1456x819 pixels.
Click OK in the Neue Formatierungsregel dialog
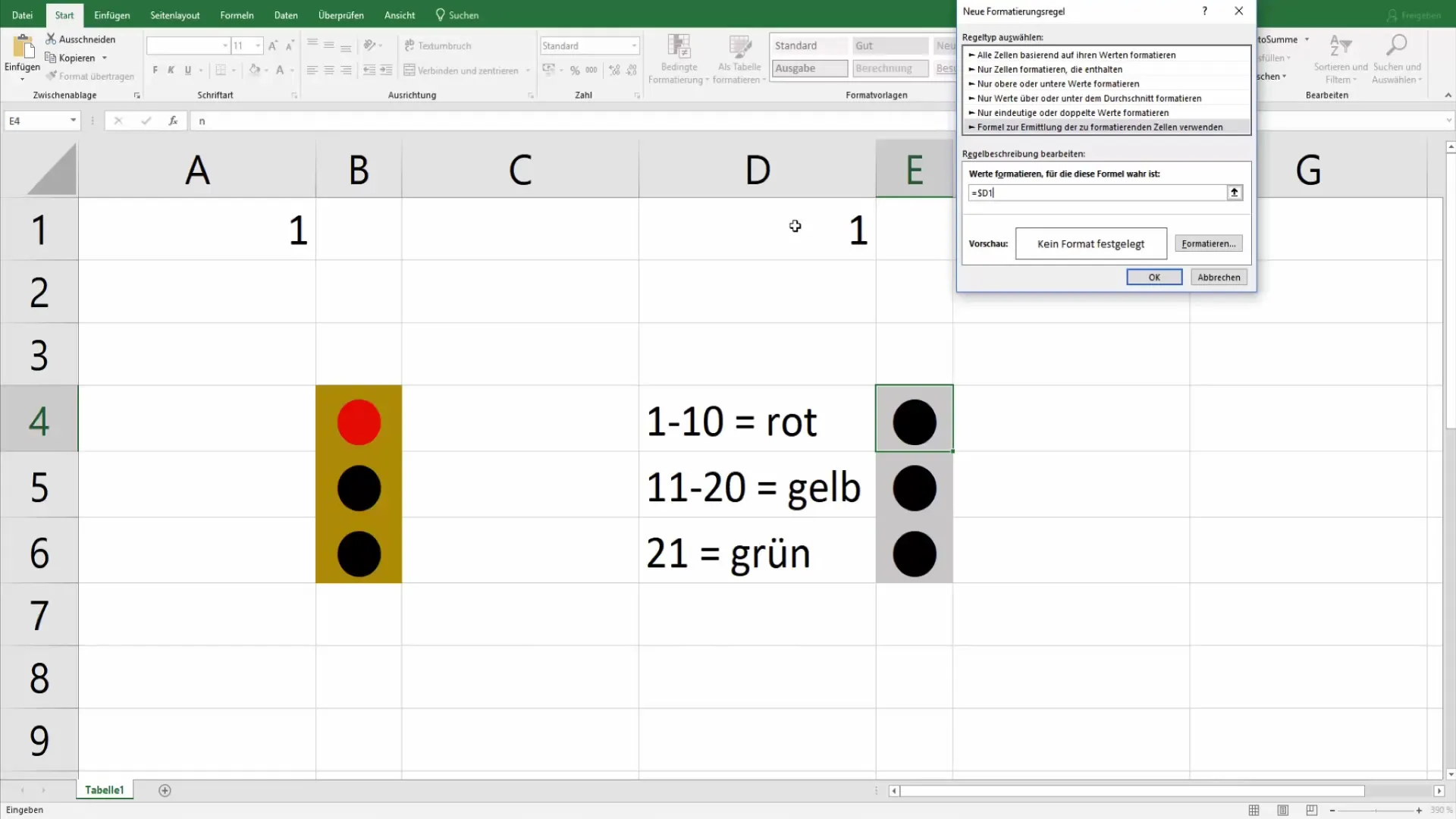tap(1153, 278)
